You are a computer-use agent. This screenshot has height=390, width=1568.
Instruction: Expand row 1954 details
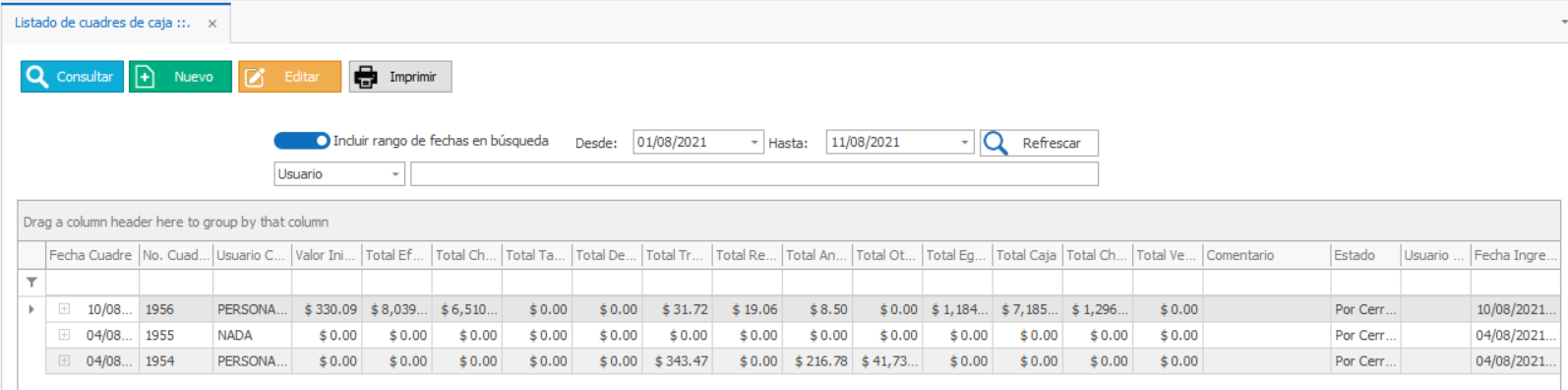click(x=64, y=361)
